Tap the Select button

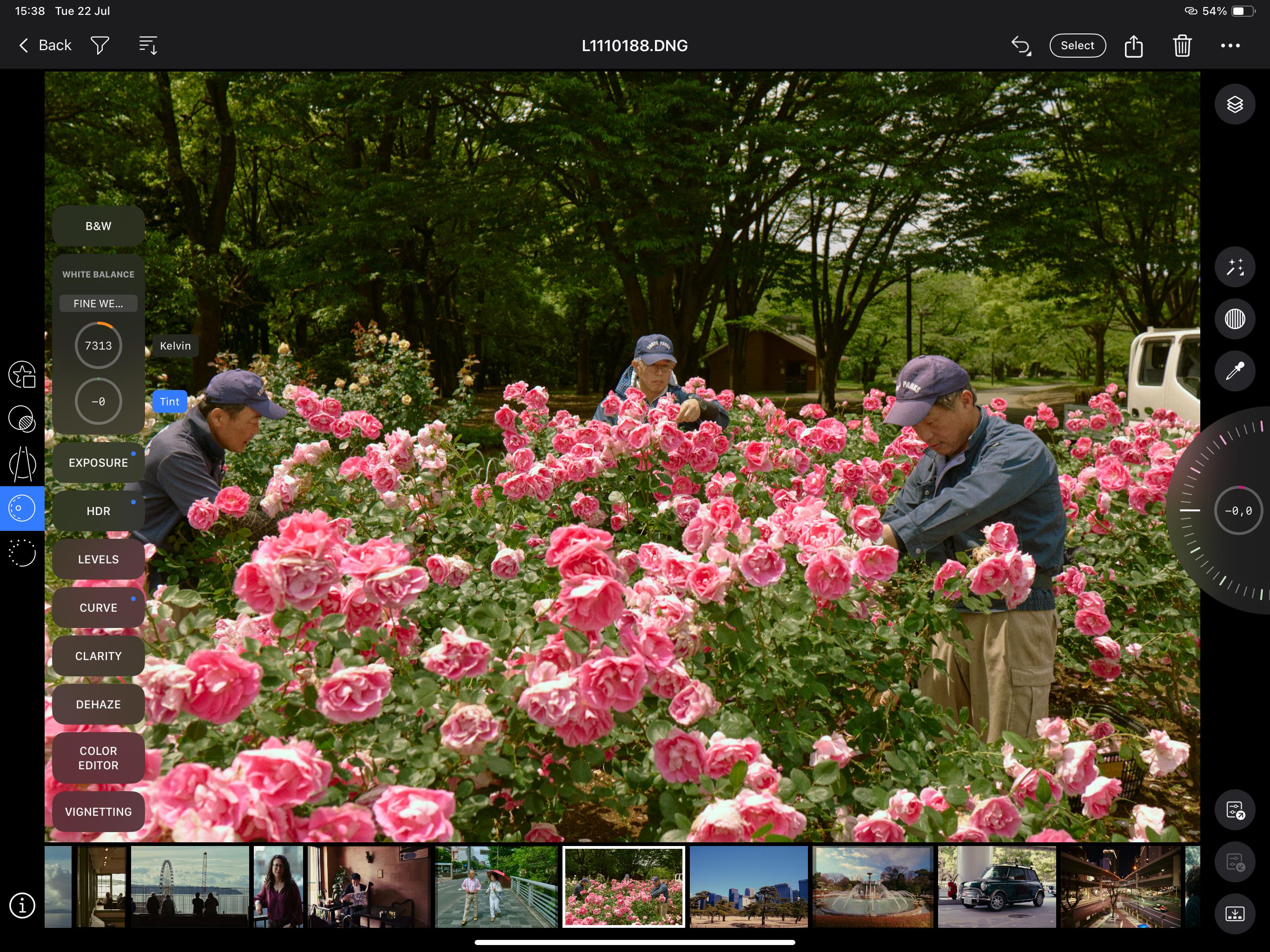tap(1077, 46)
